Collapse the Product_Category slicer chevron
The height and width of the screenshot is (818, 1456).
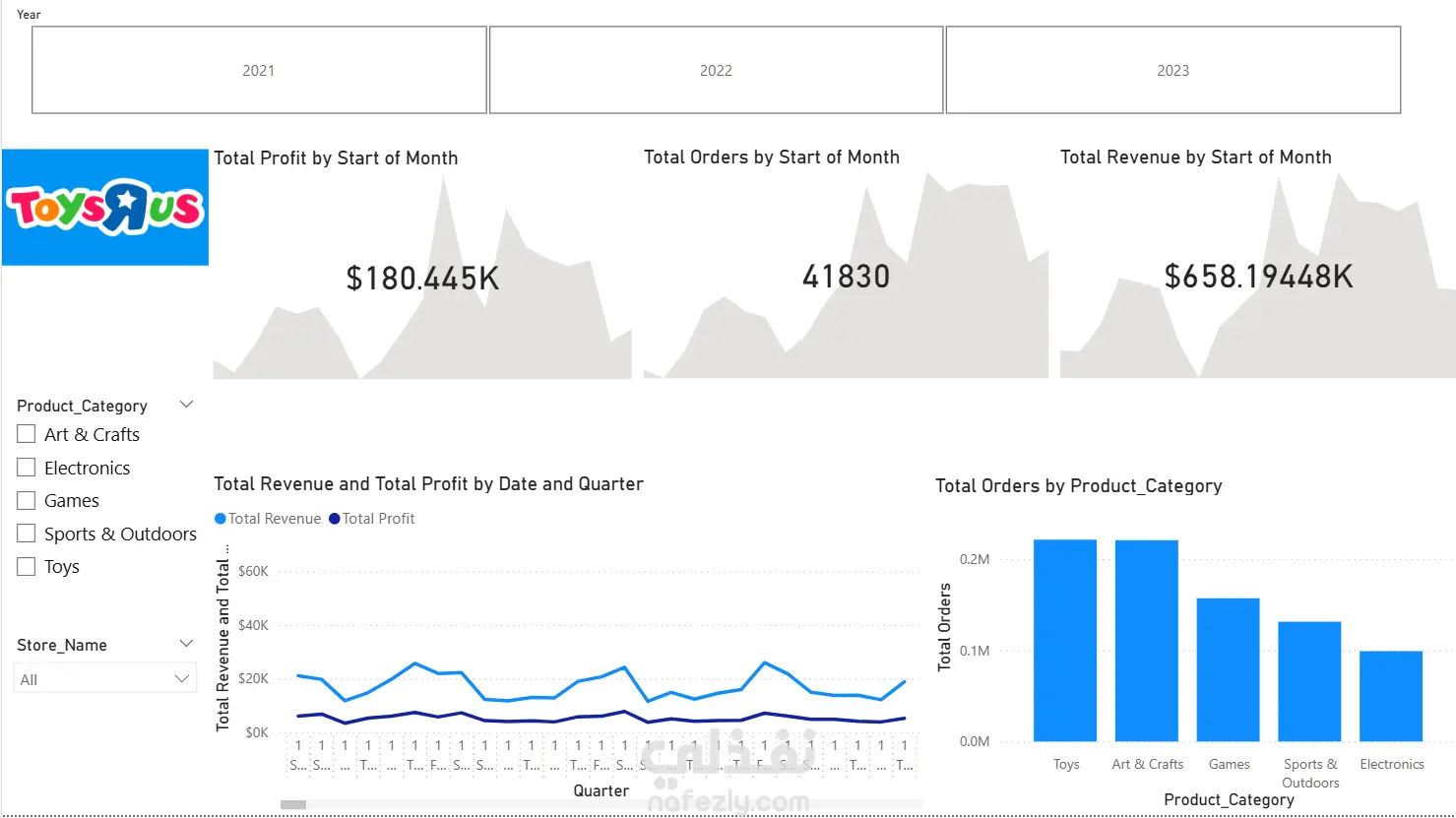point(187,405)
